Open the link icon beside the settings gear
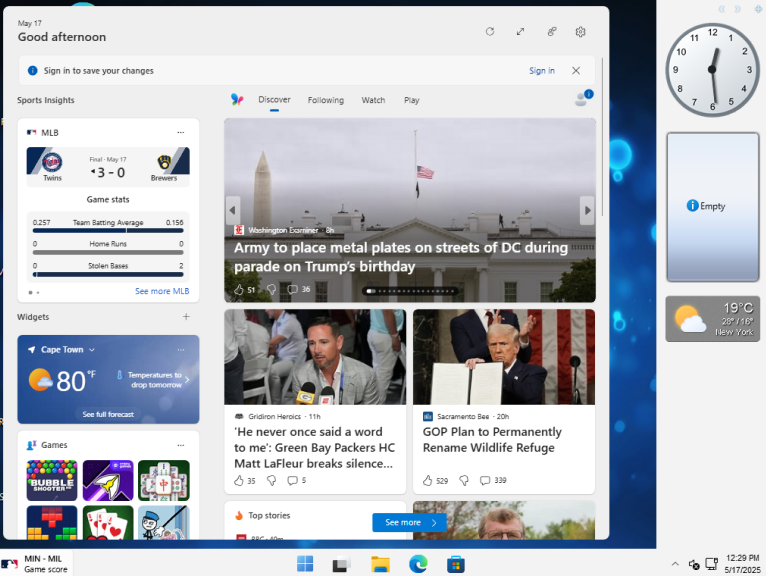766x576 pixels. pos(552,32)
